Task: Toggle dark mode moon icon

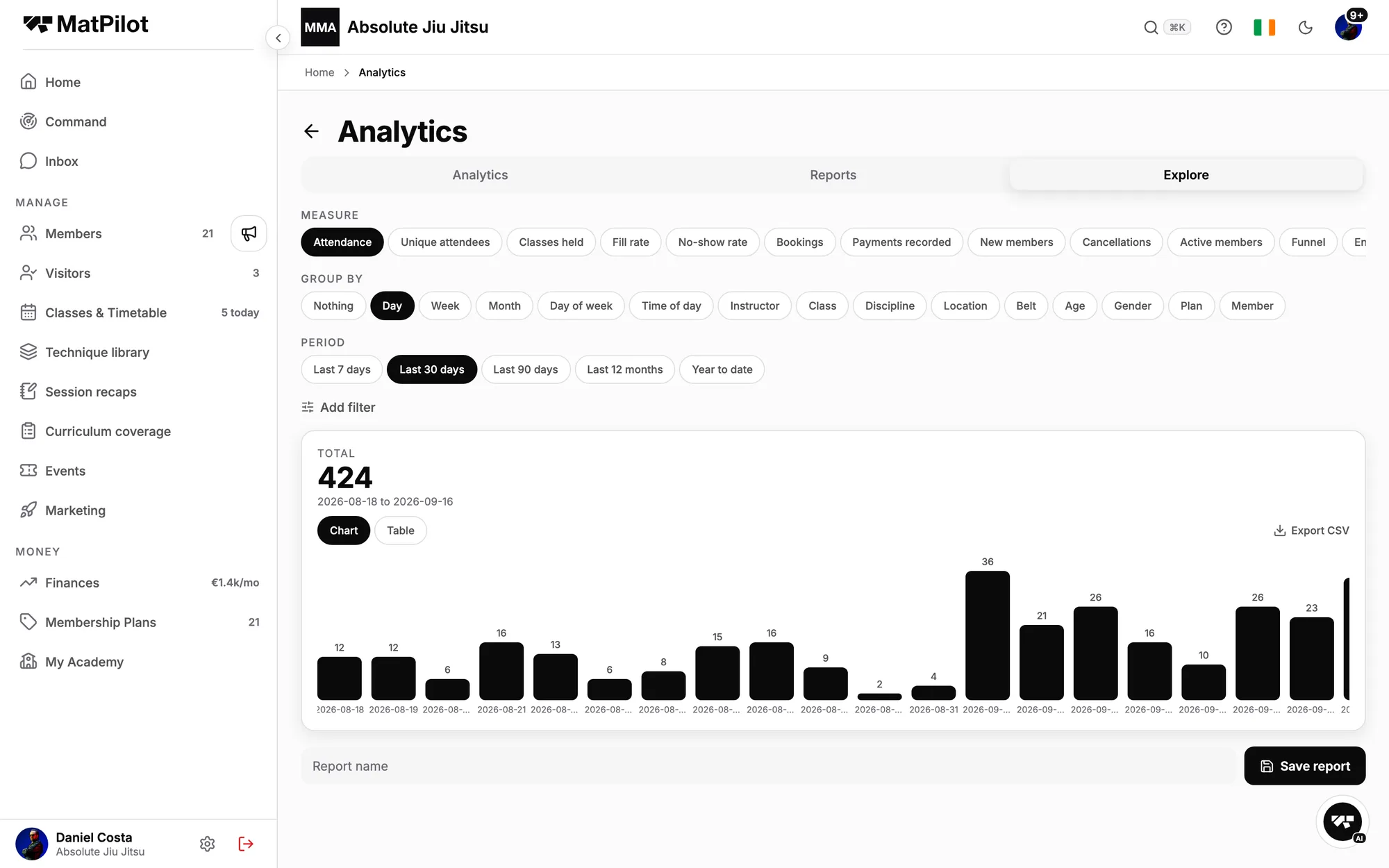Action: point(1306,27)
